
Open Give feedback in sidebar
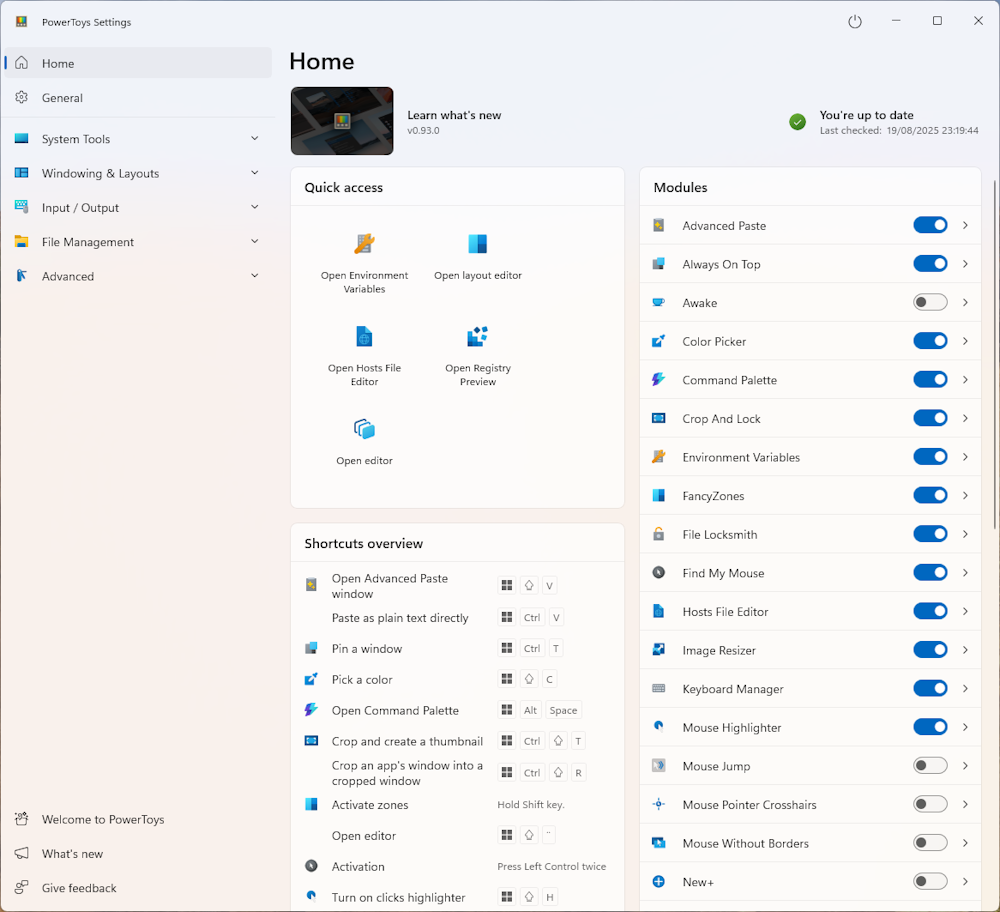[x=138, y=888]
